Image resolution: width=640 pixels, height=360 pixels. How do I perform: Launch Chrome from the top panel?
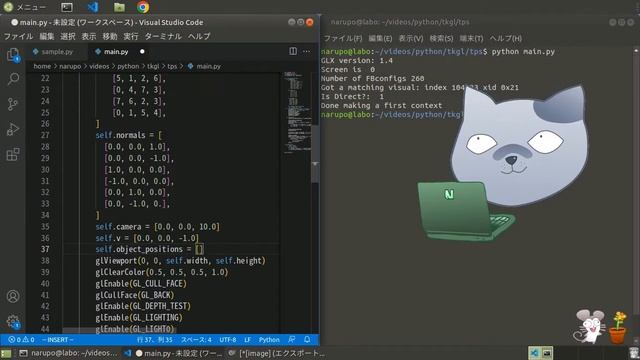(x=143, y=7)
